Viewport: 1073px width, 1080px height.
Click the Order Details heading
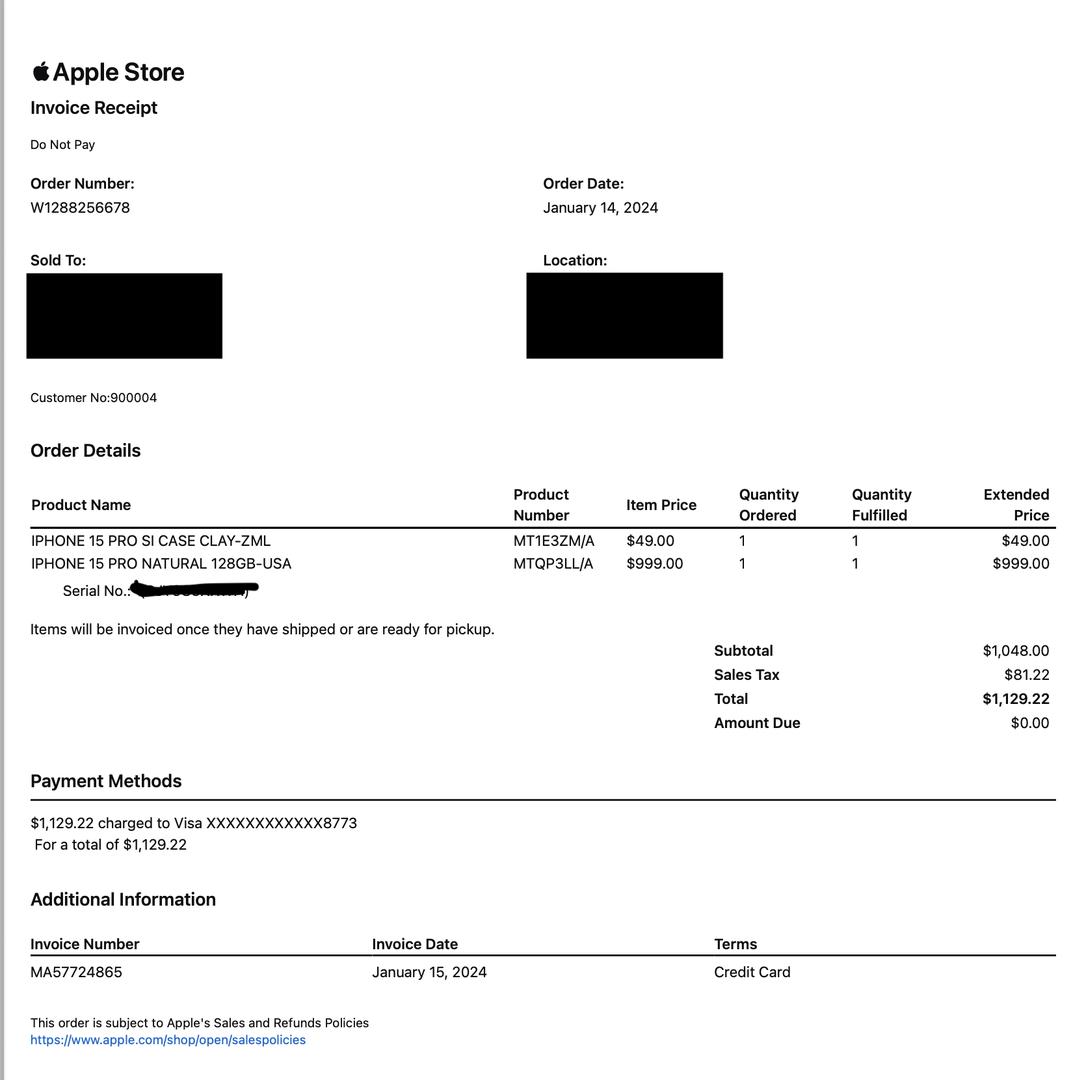[x=85, y=450]
